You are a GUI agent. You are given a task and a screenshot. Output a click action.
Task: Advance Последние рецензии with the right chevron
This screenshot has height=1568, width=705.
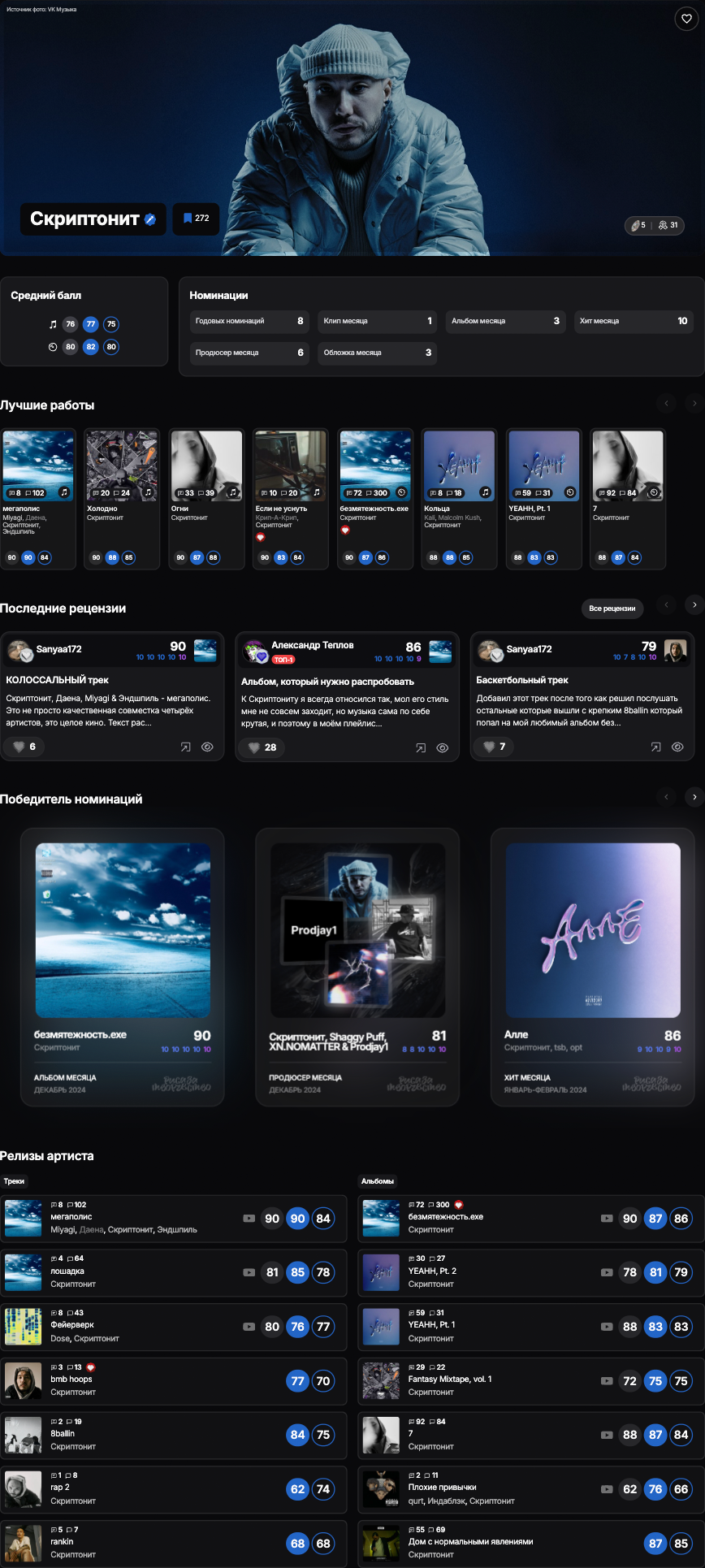point(694,605)
